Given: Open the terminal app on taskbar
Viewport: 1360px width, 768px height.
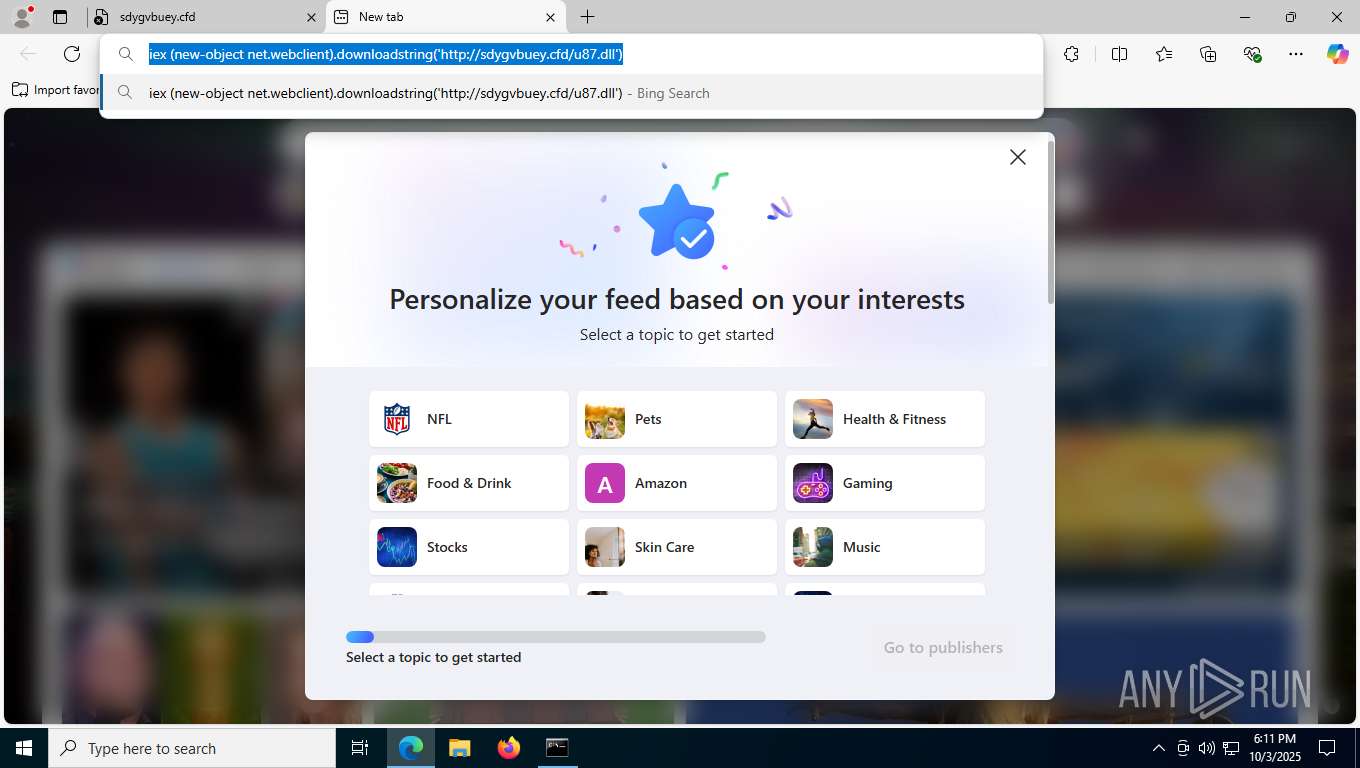Looking at the screenshot, I should tap(557, 748).
